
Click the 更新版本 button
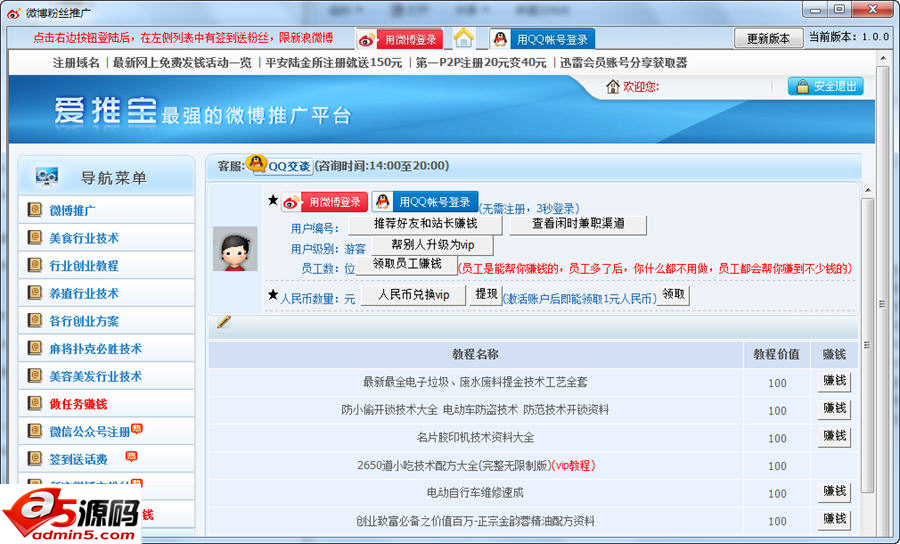(768, 38)
